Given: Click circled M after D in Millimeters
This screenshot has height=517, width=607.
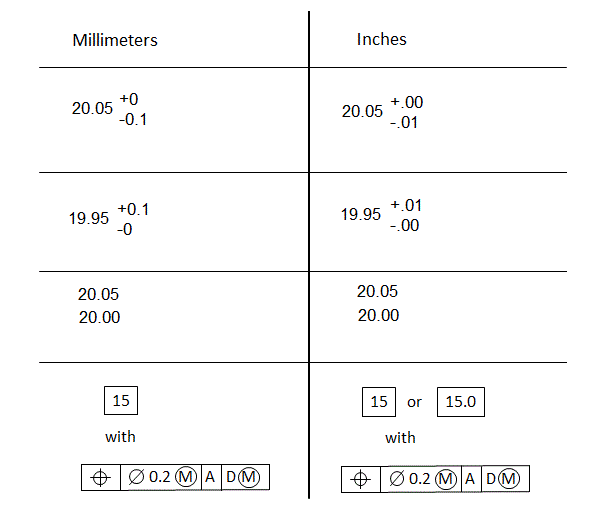Looking at the screenshot, I should [x=249, y=477].
